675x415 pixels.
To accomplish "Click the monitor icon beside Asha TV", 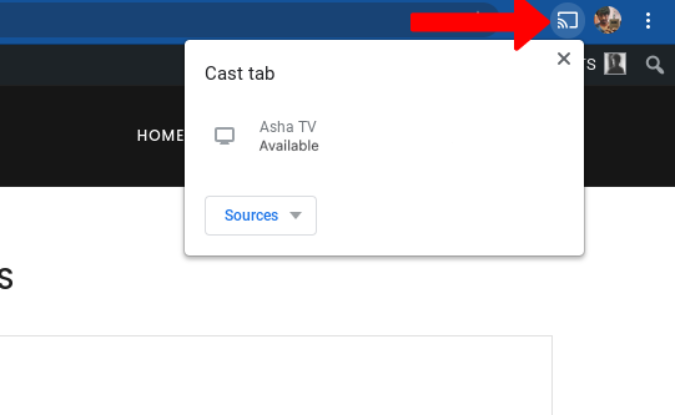I will (x=225, y=136).
